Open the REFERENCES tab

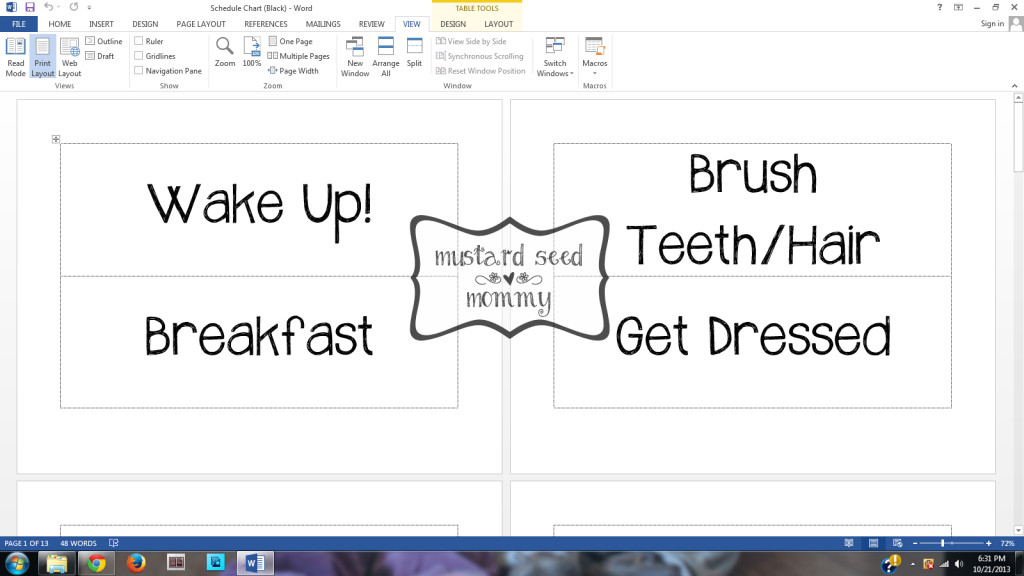coord(266,24)
